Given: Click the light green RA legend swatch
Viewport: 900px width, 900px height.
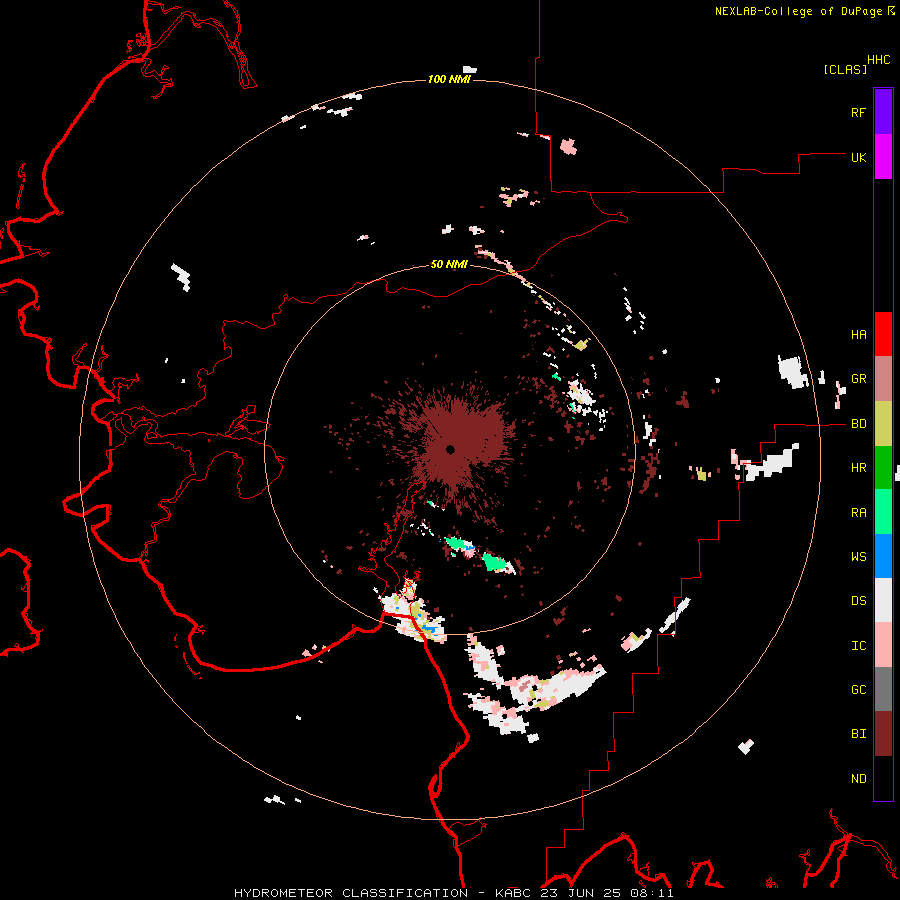Looking at the screenshot, I should [883, 512].
